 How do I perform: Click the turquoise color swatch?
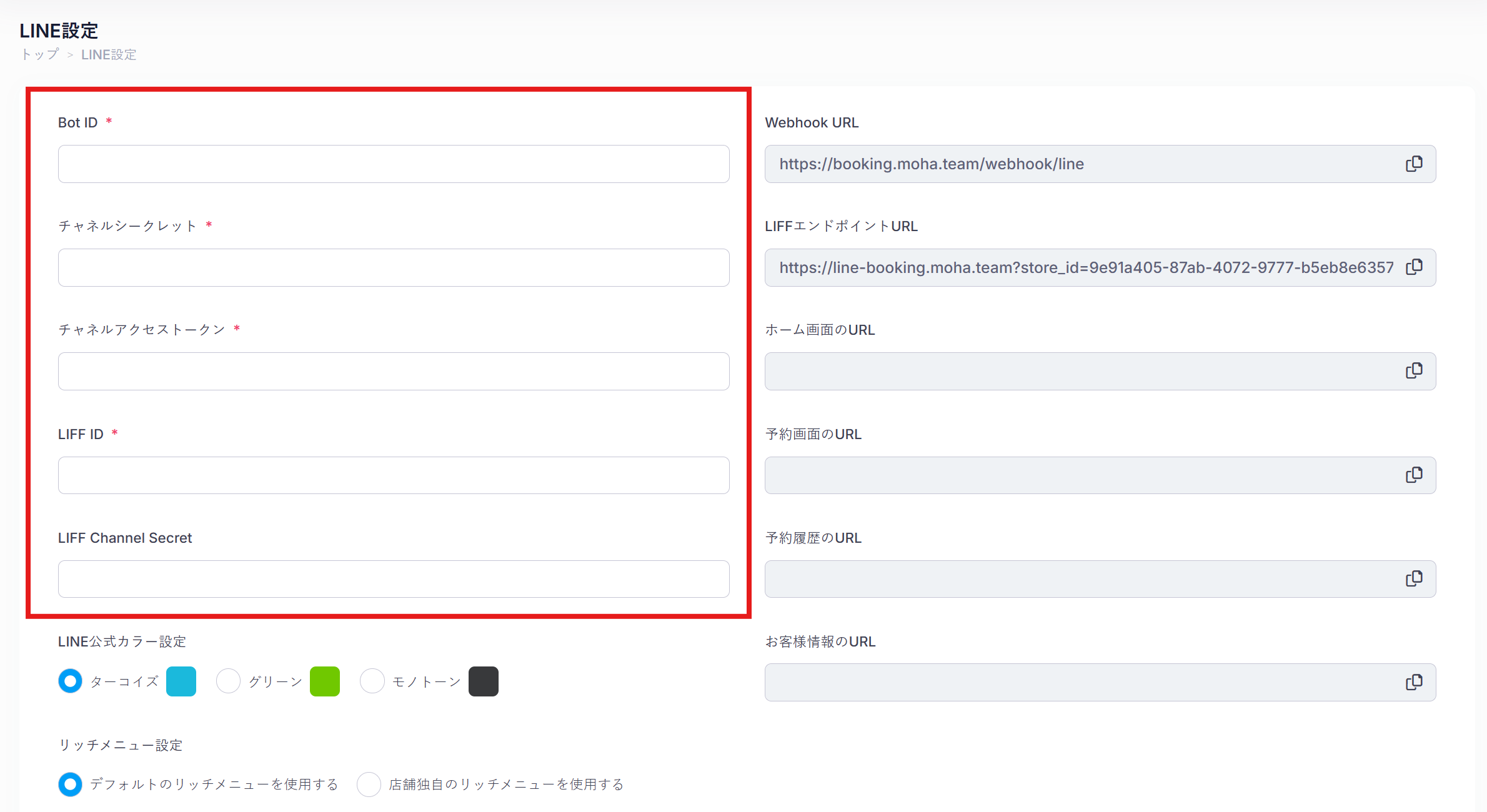[x=181, y=681]
